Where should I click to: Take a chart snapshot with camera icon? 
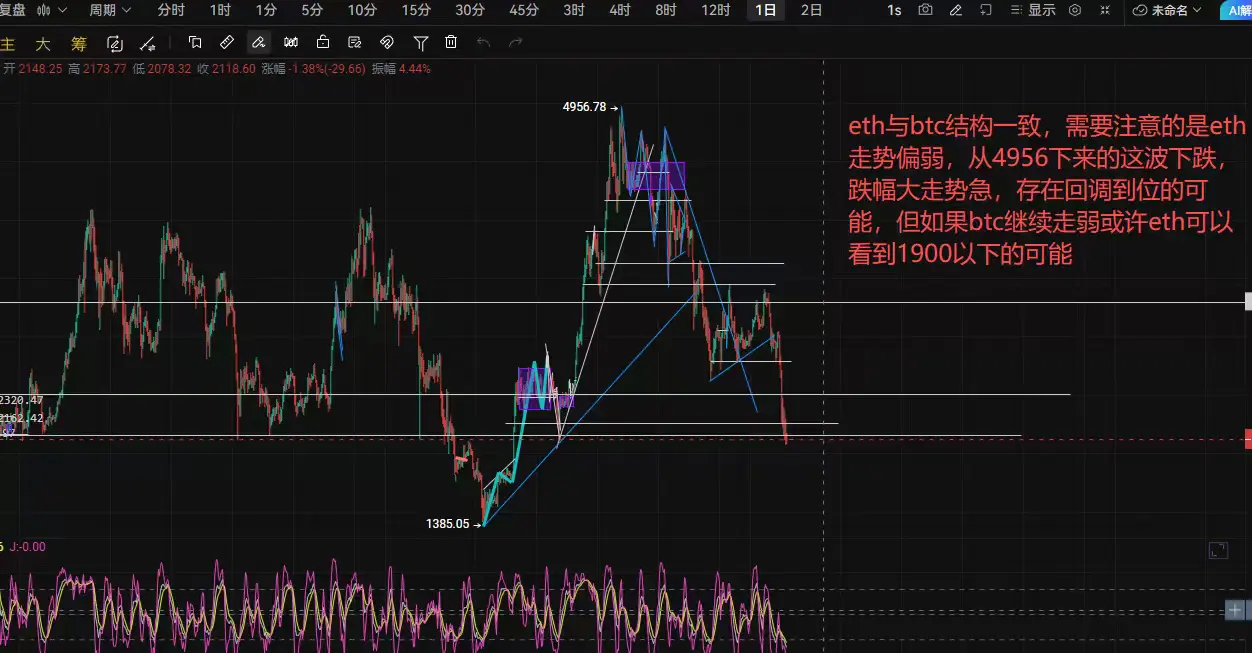926,10
